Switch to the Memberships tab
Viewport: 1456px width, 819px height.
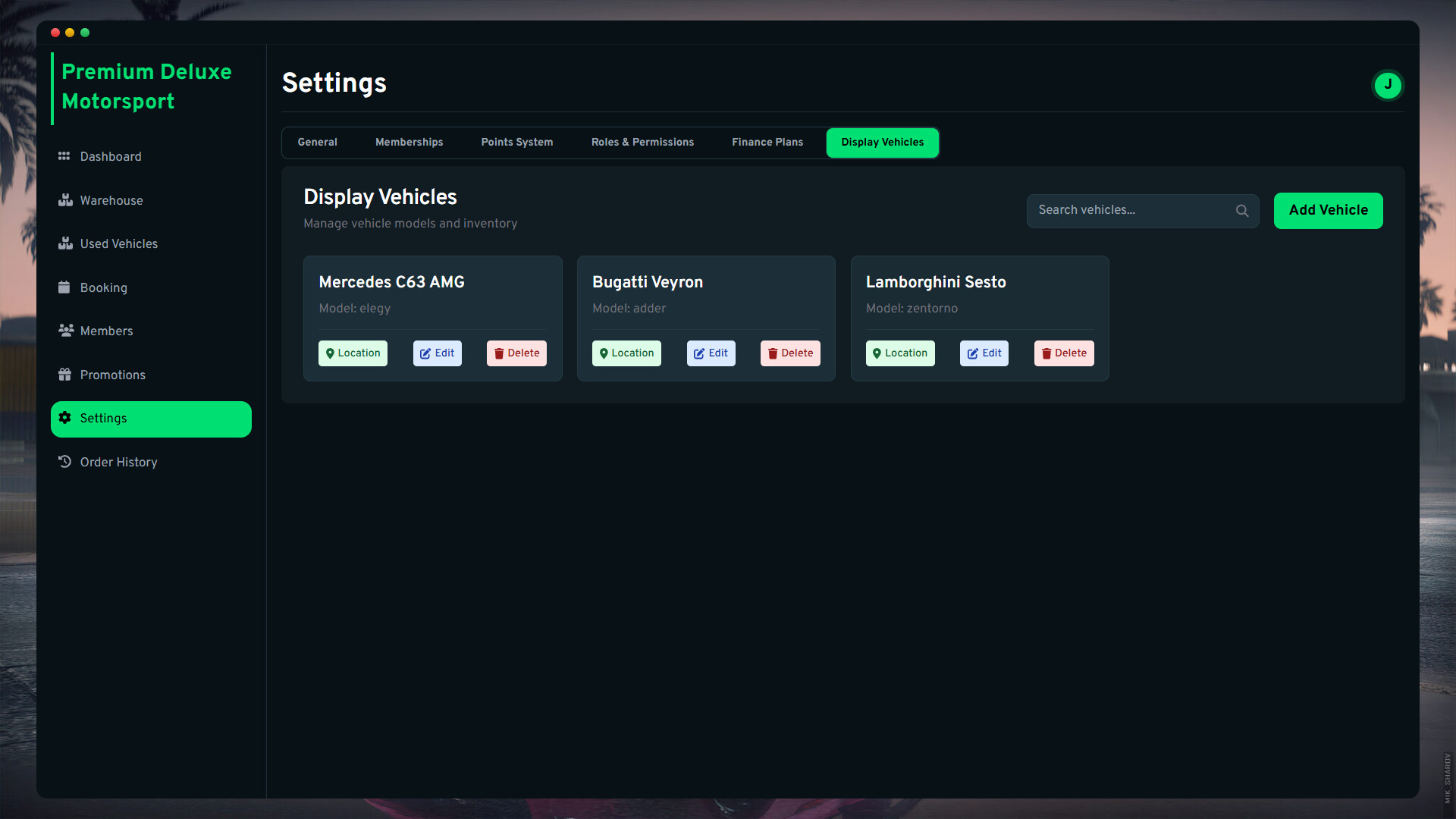pos(409,143)
